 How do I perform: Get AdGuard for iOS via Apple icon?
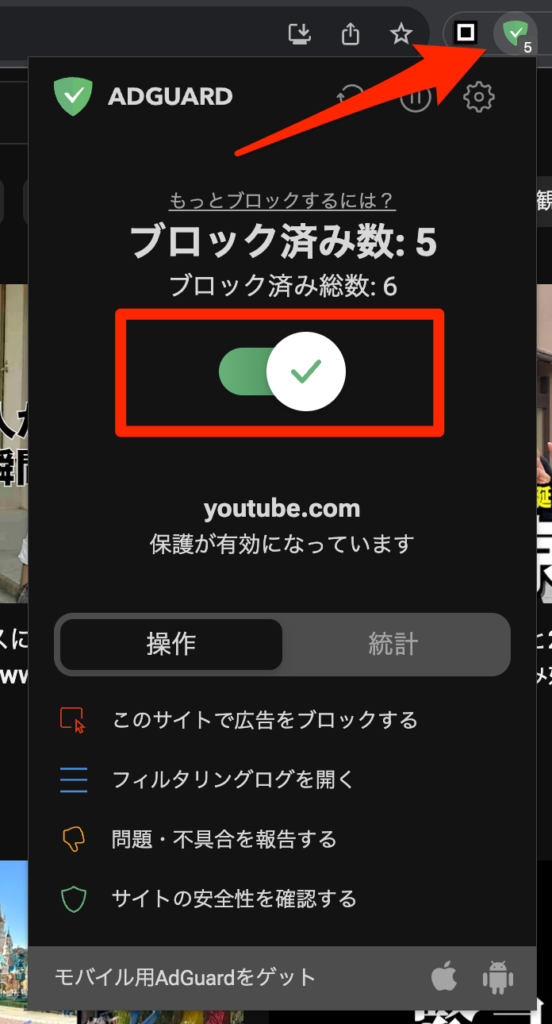coord(444,978)
